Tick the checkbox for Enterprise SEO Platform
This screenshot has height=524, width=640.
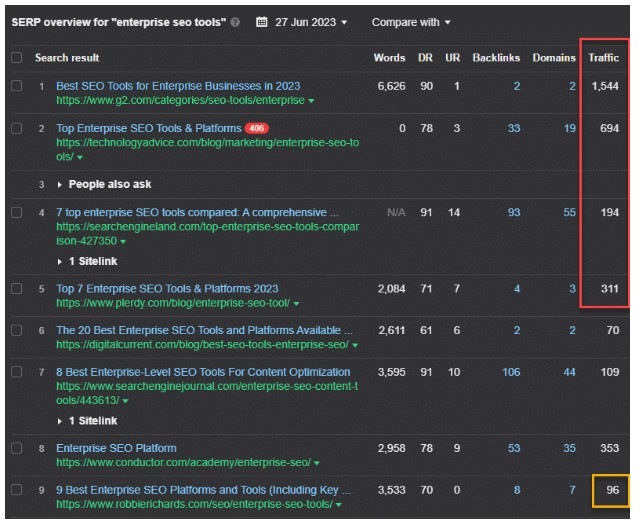(x=17, y=448)
